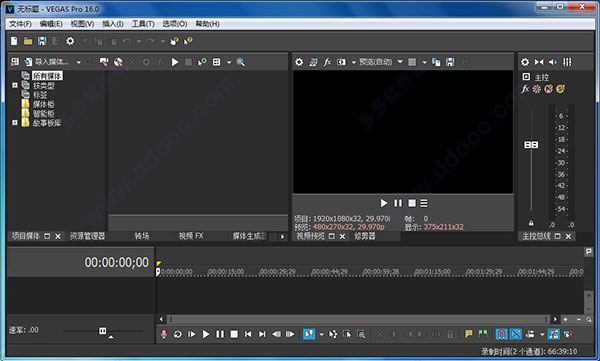600x361 pixels.
Task: Click the timeline record microphone button
Action: coord(164,334)
